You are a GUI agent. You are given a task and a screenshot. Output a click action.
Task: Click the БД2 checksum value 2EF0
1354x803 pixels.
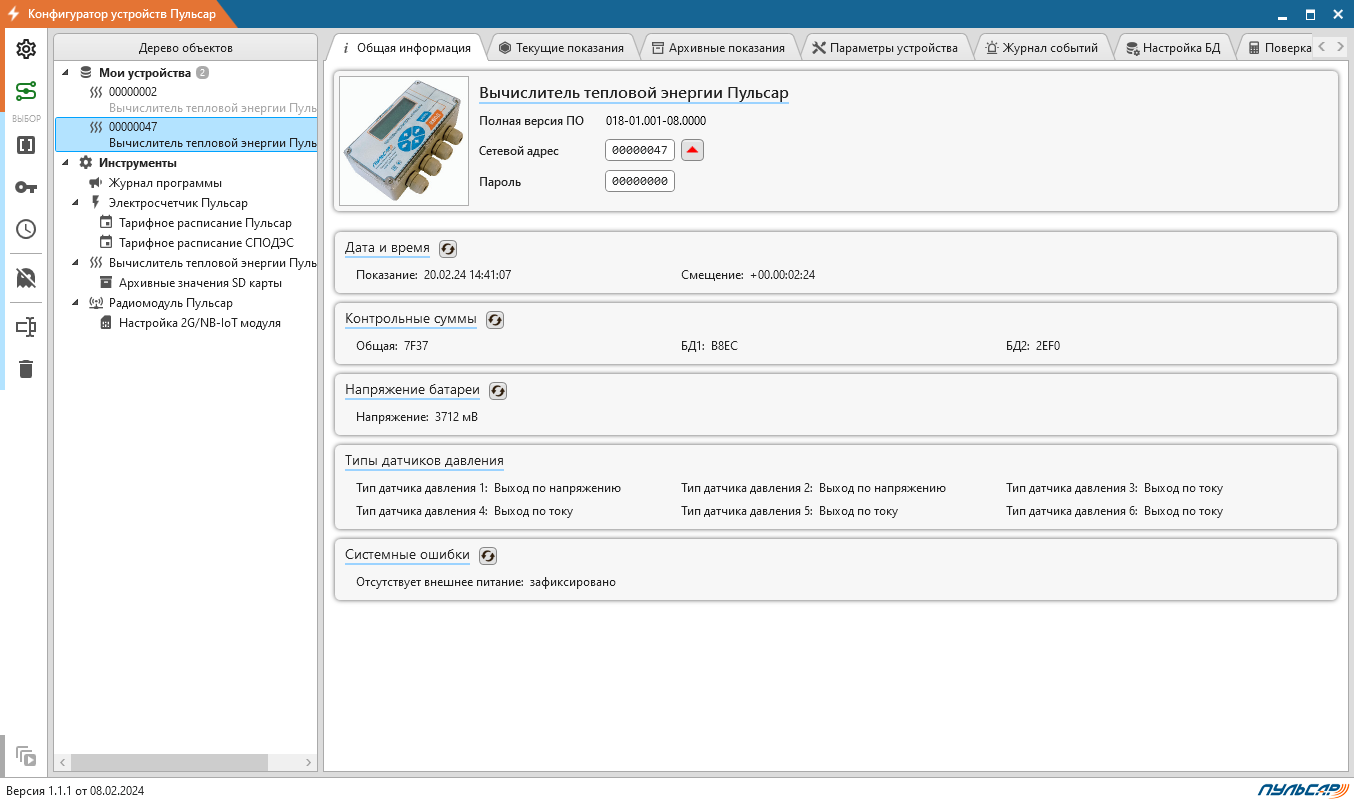(1048, 346)
